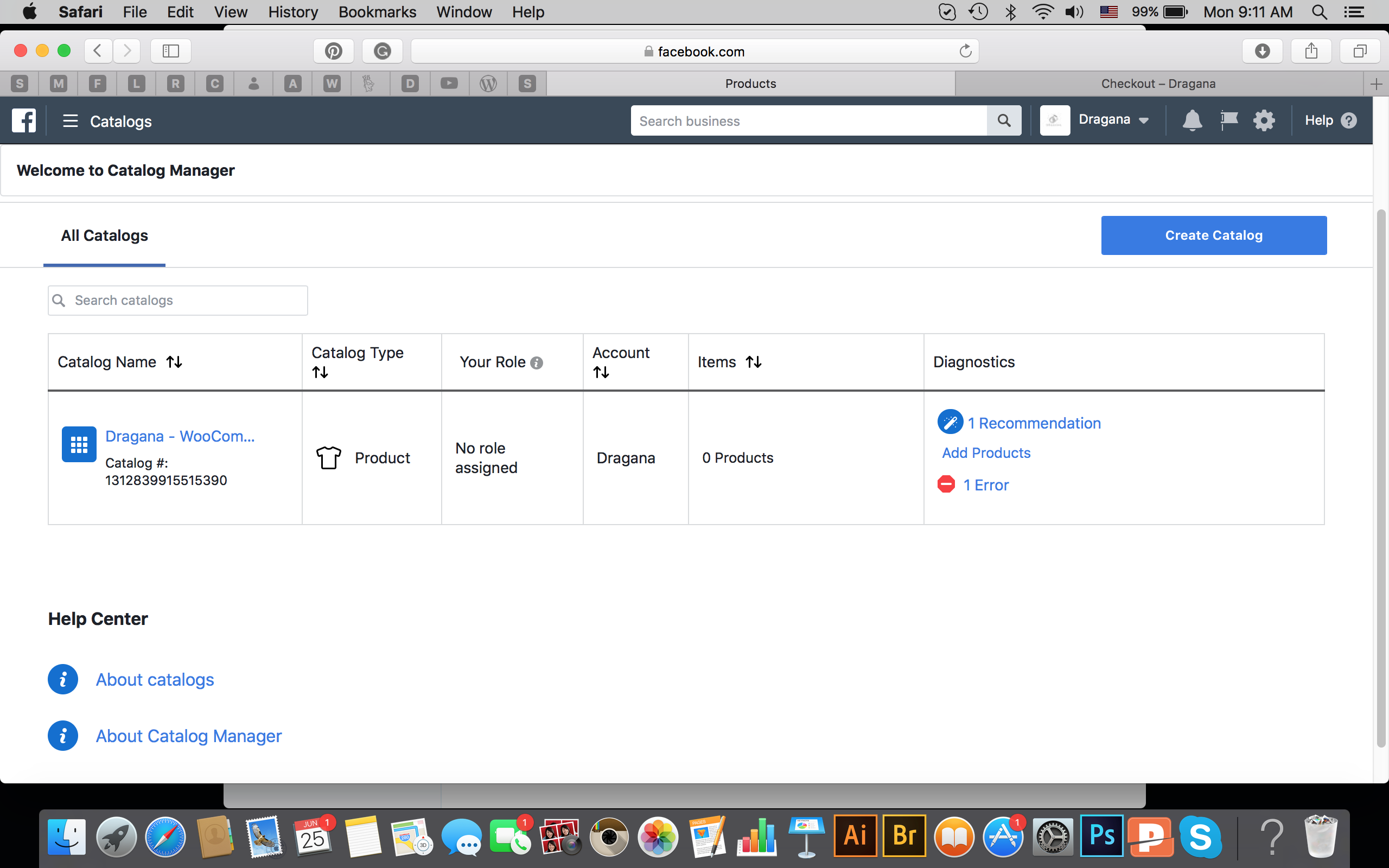
Task: Reload the facebook.com page
Action: pyautogui.click(x=965, y=51)
